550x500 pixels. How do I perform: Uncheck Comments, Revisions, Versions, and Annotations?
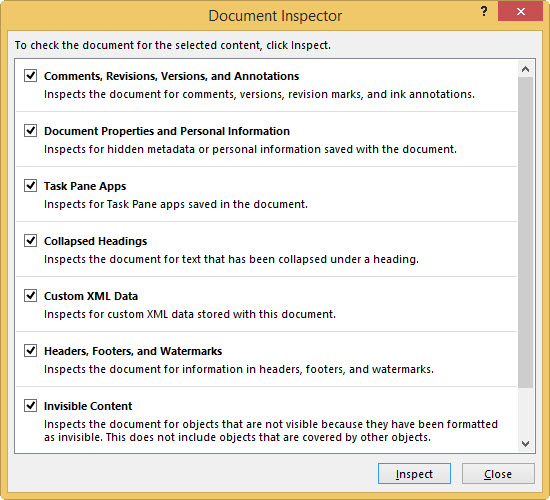31,75
